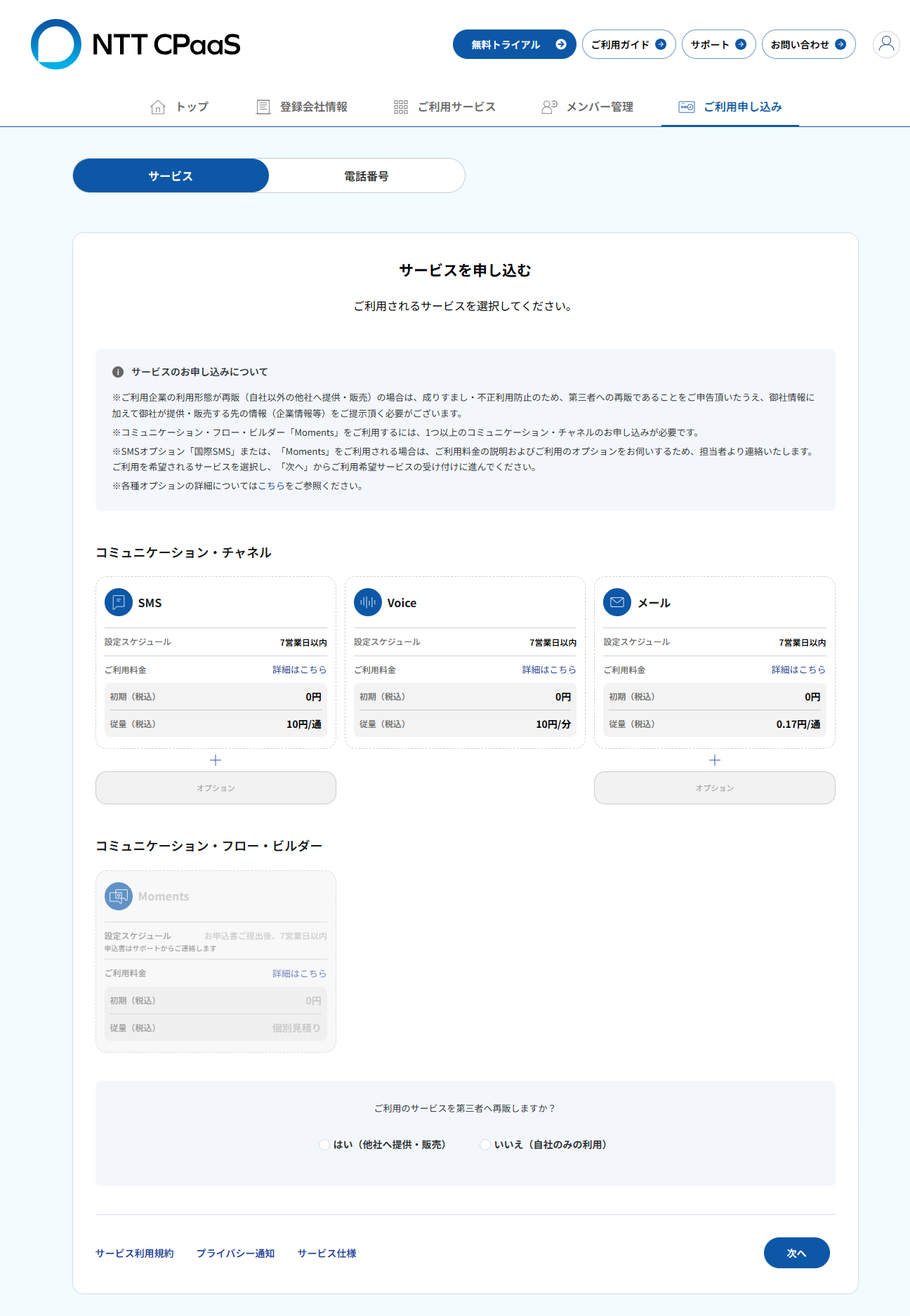Open the サポート button
This screenshot has width=910, height=1316.
pos(719,44)
